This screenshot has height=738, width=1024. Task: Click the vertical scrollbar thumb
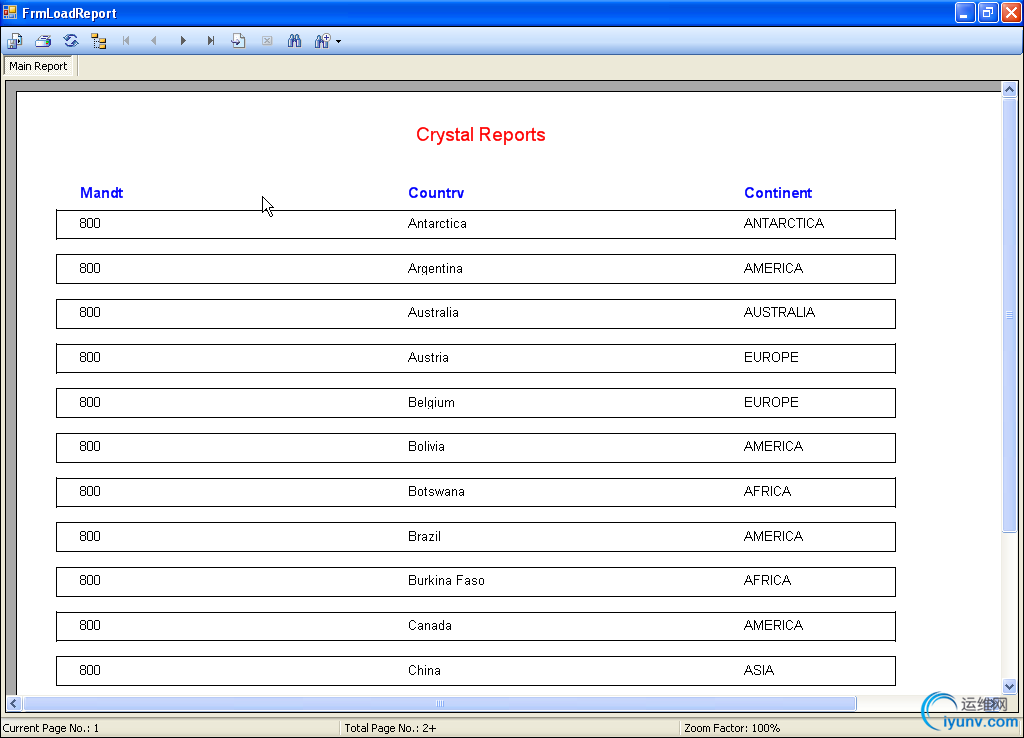1009,315
